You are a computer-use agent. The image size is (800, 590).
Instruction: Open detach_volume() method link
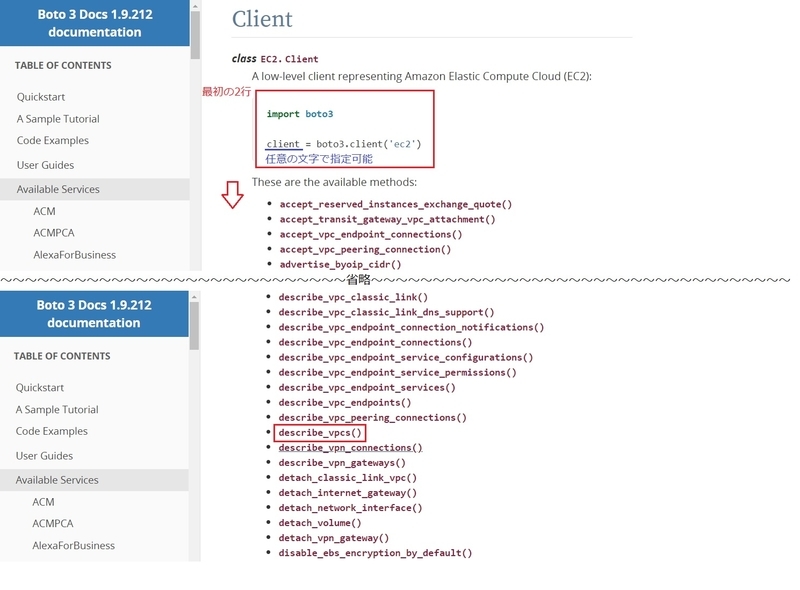click(x=320, y=523)
